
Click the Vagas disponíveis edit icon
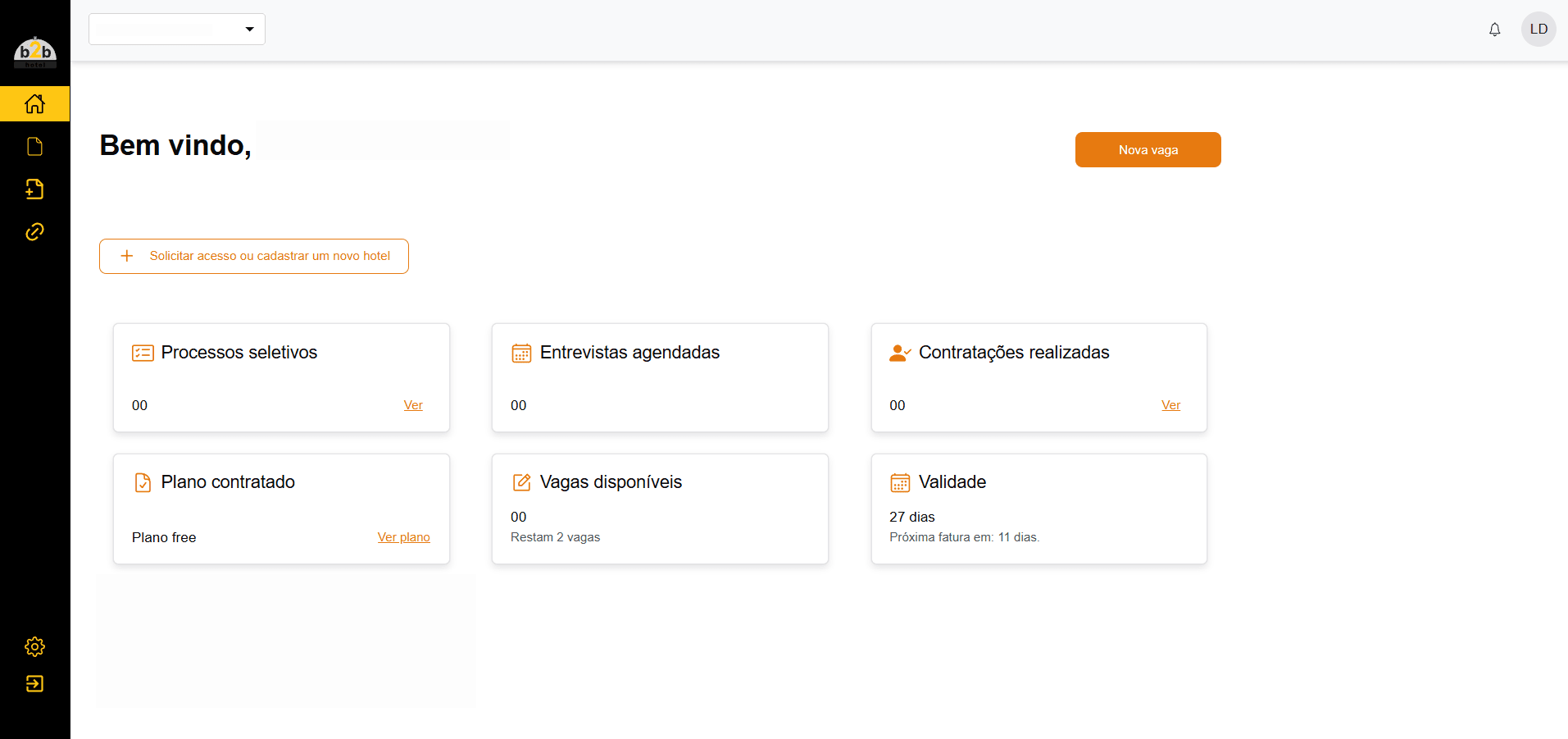pos(521,482)
